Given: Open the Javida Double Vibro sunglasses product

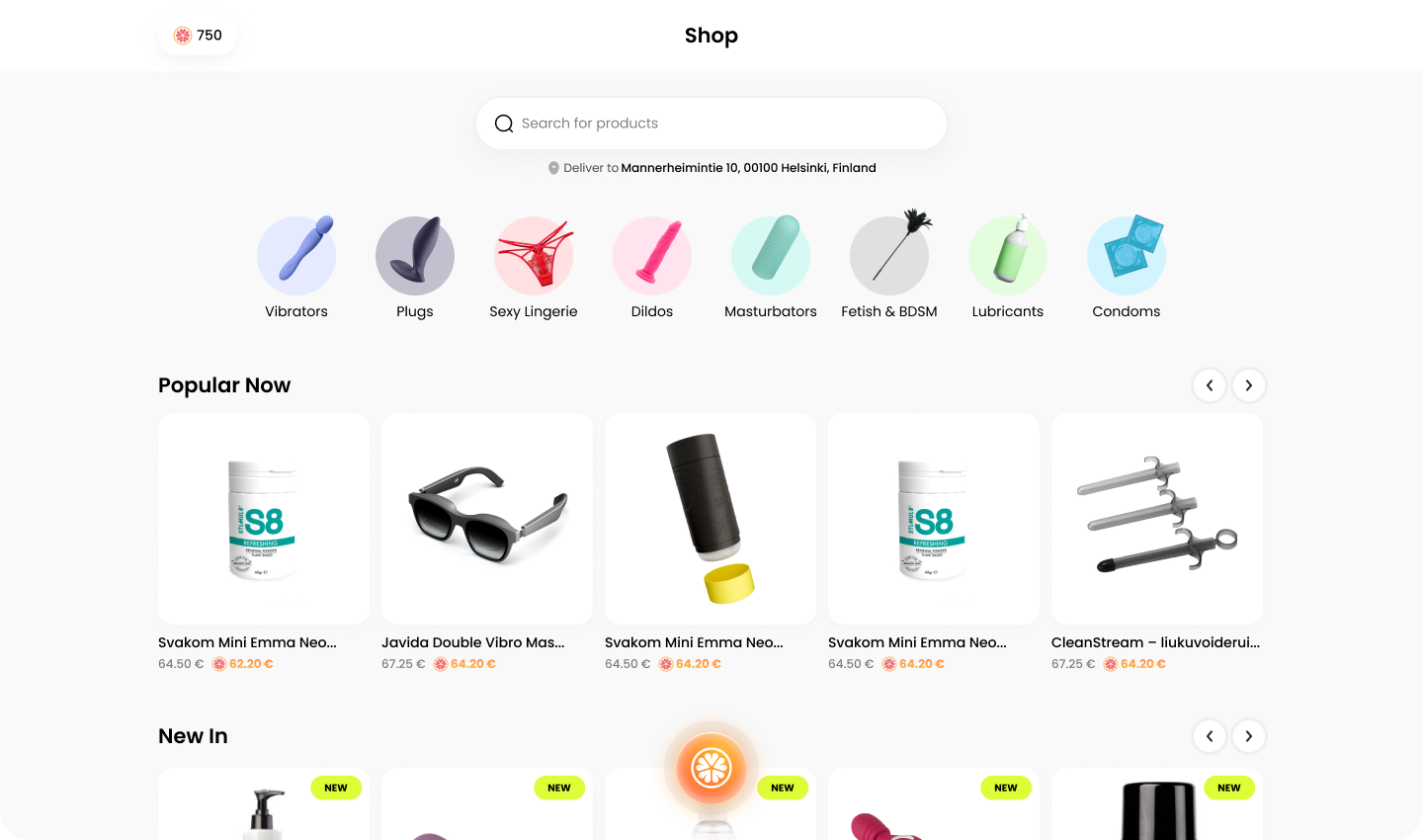Looking at the screenshot, I should pyautogui.click(x=487, y=519).
